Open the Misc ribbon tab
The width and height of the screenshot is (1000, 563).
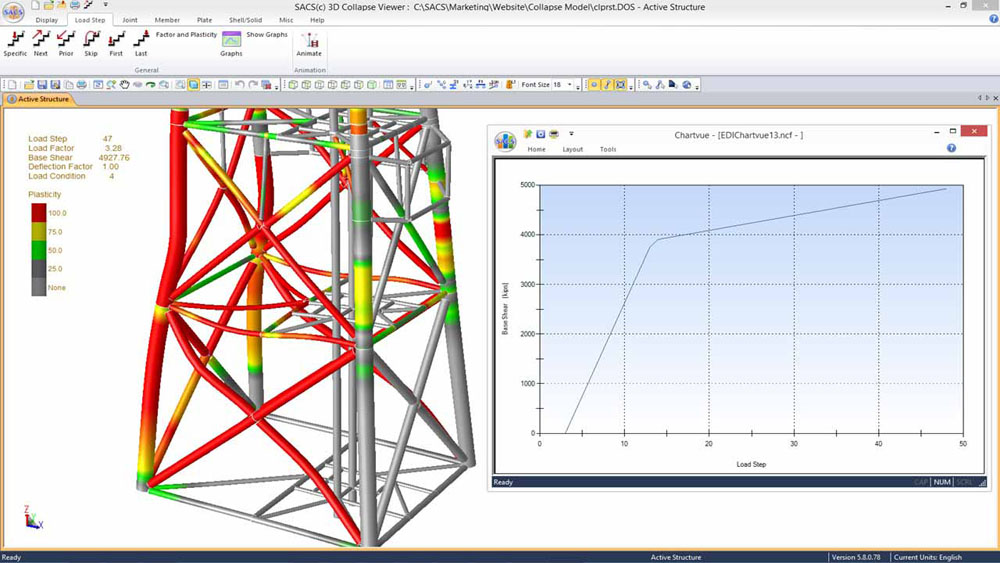pyautogui.click(x=286, y=20)
